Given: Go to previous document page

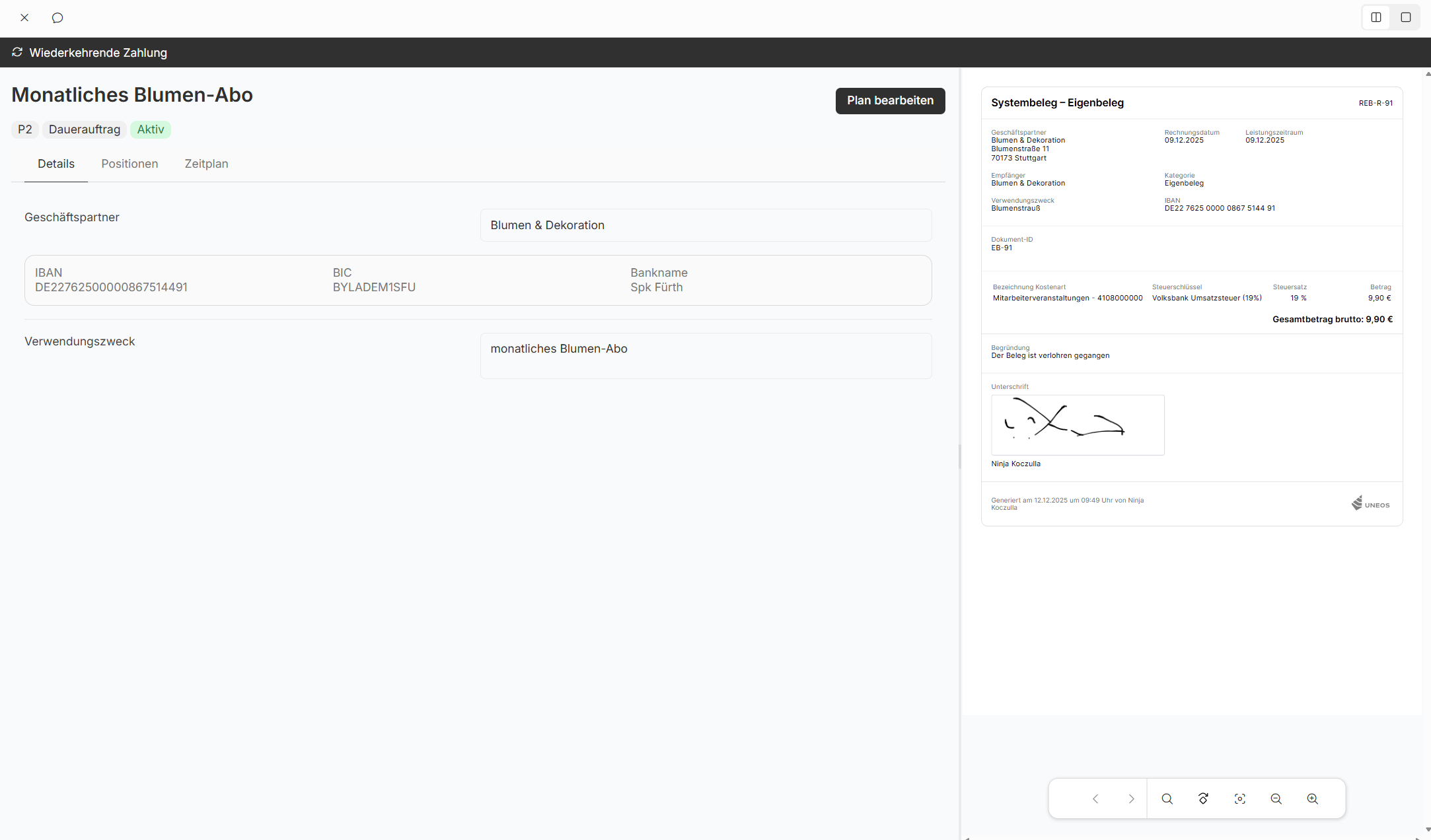Looking at the screenshot, I should [1095, 799].
